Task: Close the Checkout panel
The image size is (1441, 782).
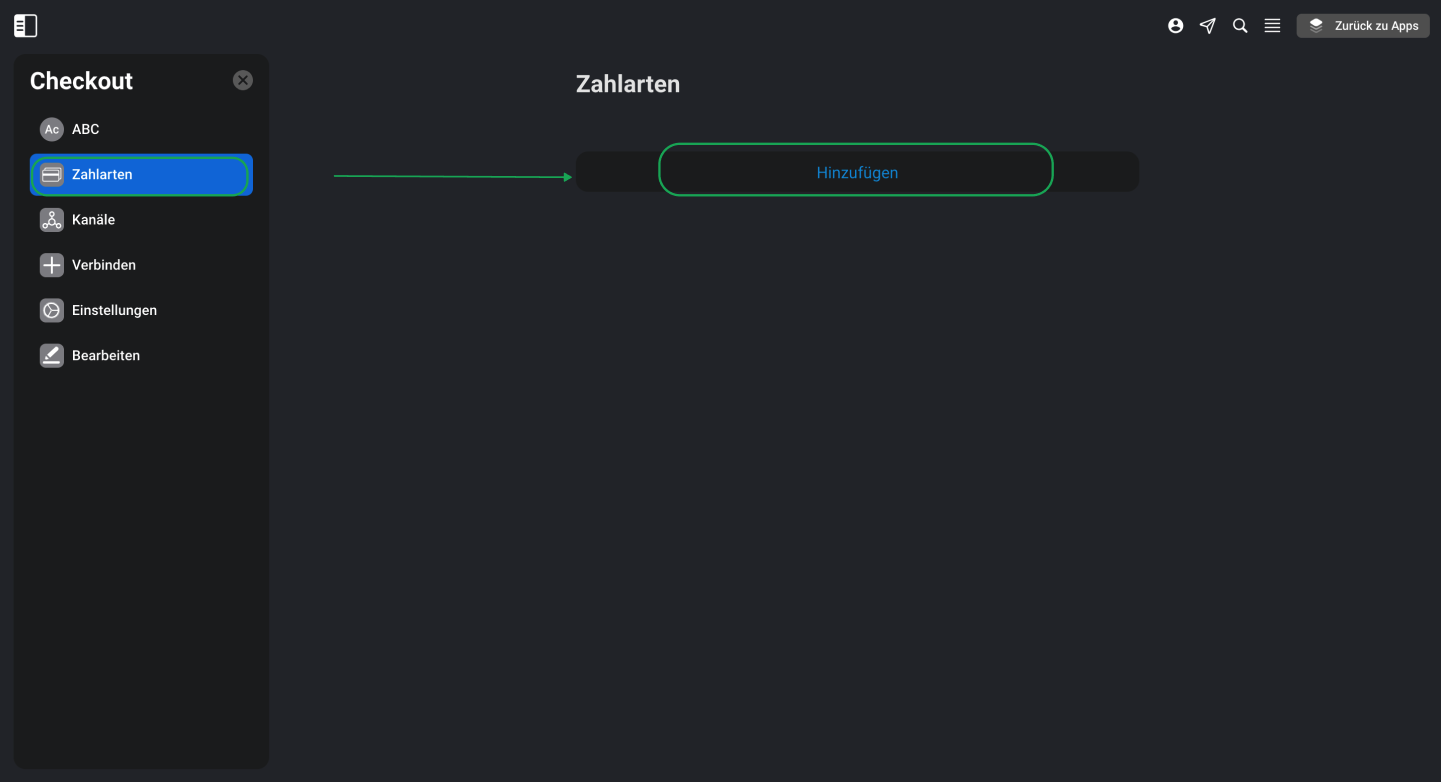Action: (x=243, y=81)
